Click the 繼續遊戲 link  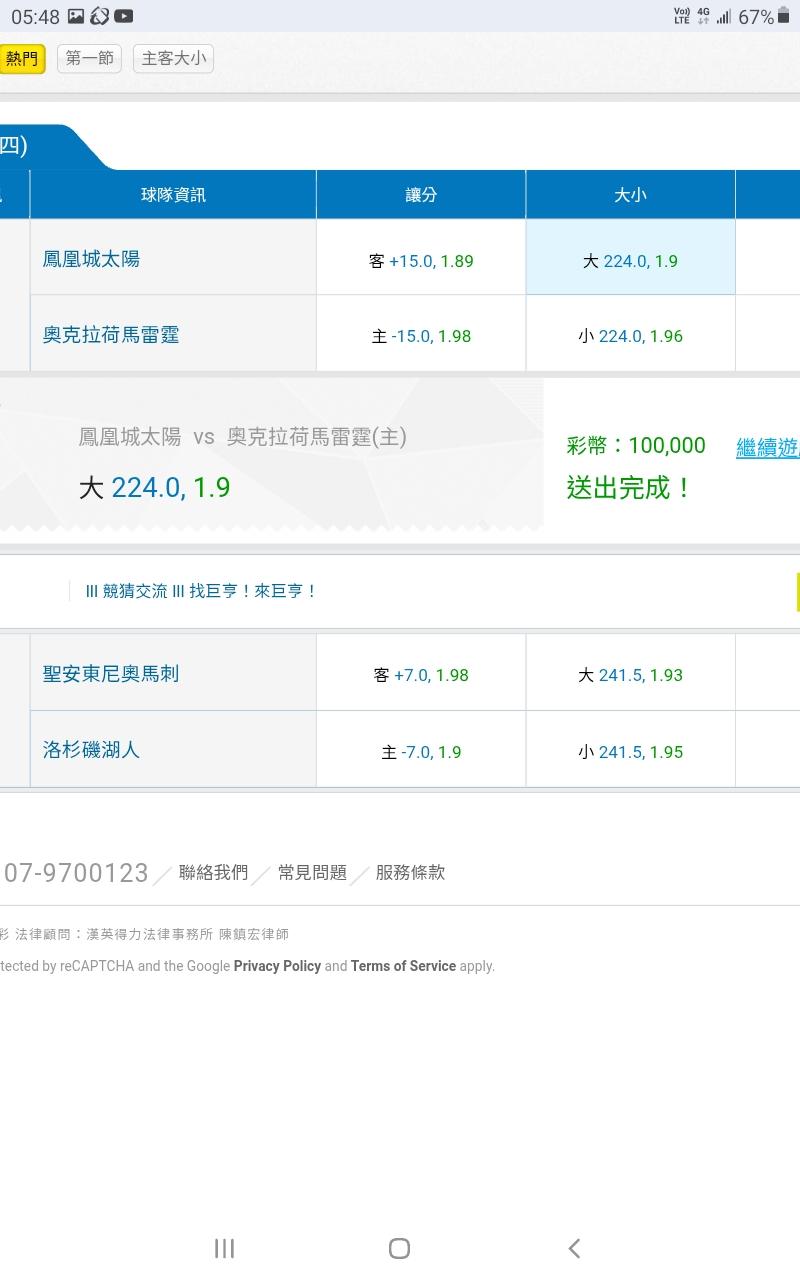point(767,448)
